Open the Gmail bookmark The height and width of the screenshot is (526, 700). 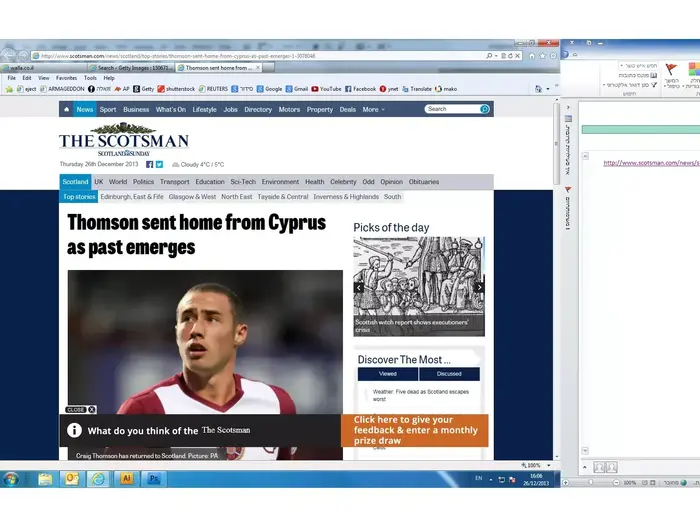click(x=296, y=89)
